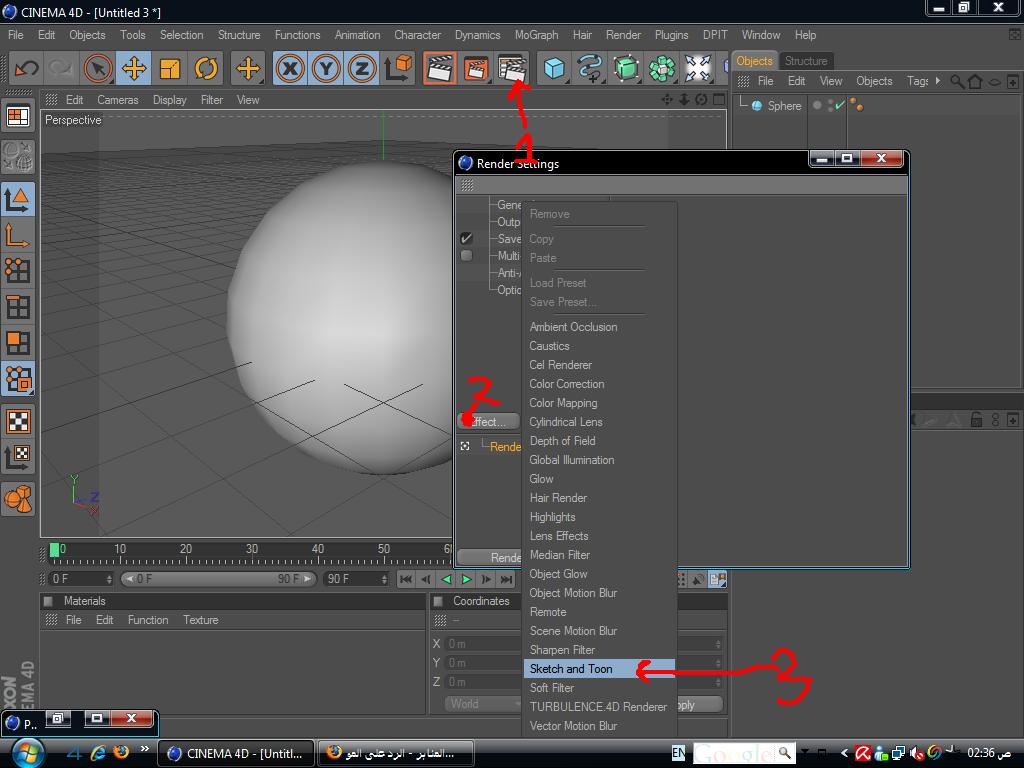Click the Render button at the dialog bottom

coord(490,557)
